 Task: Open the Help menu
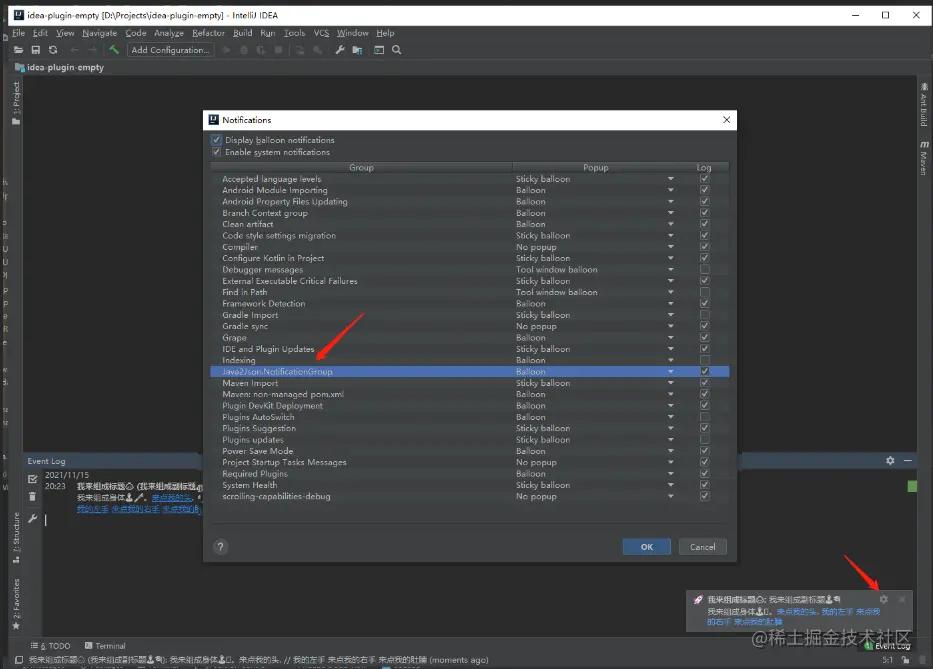click(x=385, y=33)
